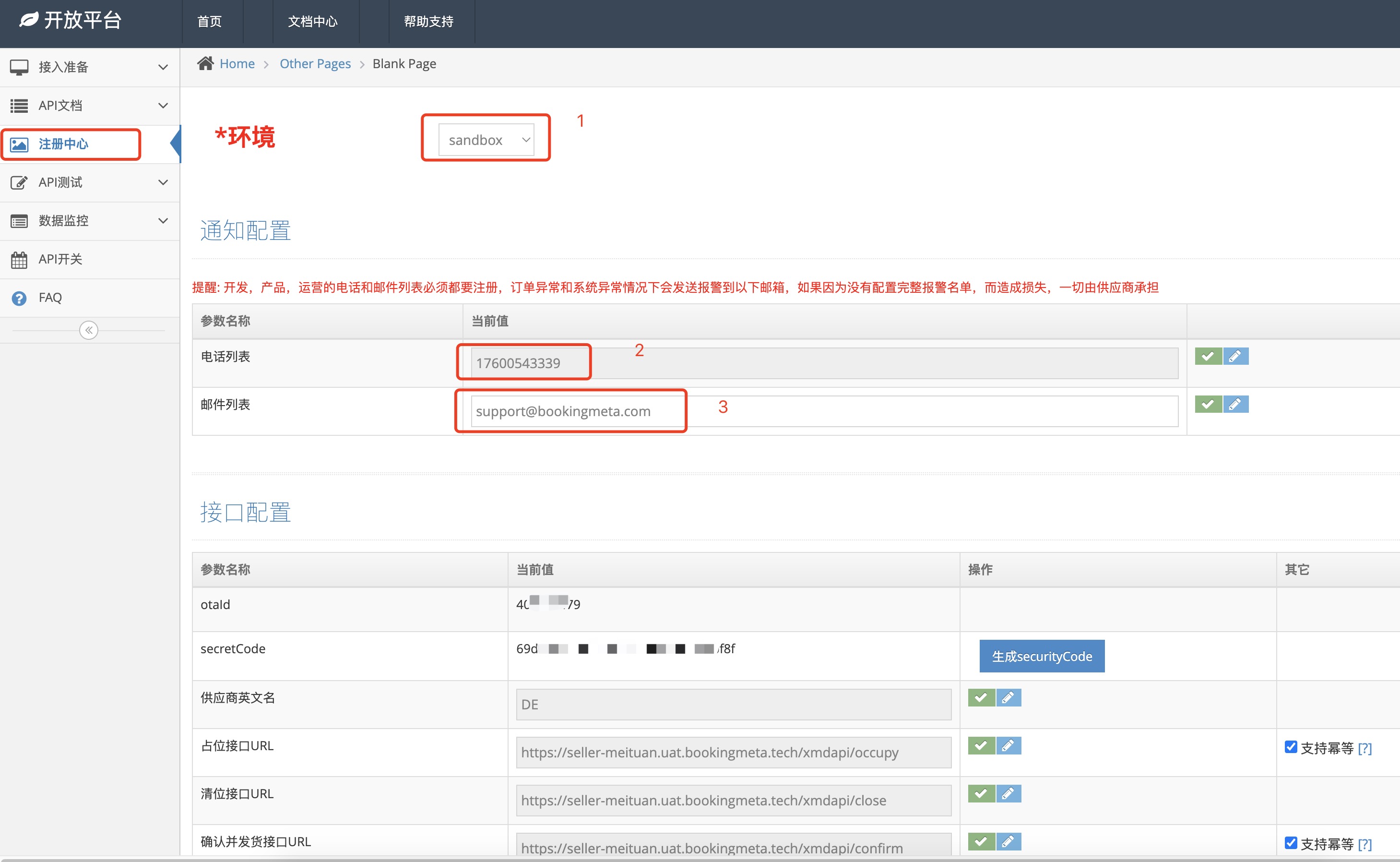The width and height of the screenshot is (1400, 862).
Task: Click green checkmark for 占位接口URL row
Action: point(981,746)
